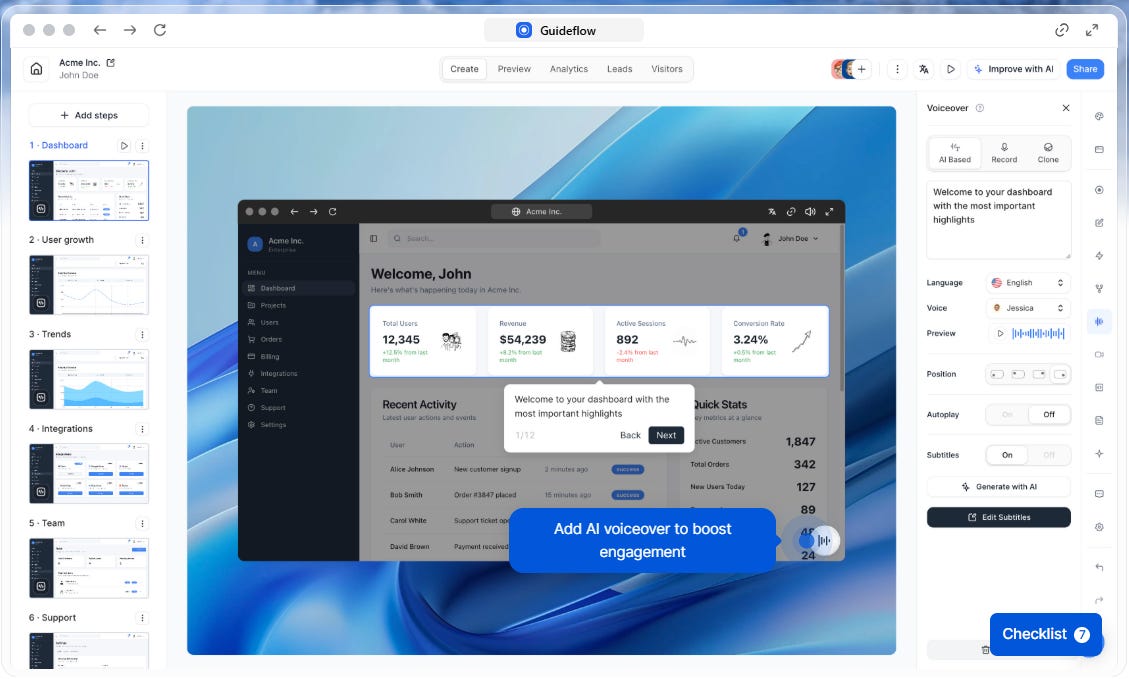Play the Dashboard step preview
Image resolution: width=1129 pixels, height=679 pixels.
pos(124,145)
